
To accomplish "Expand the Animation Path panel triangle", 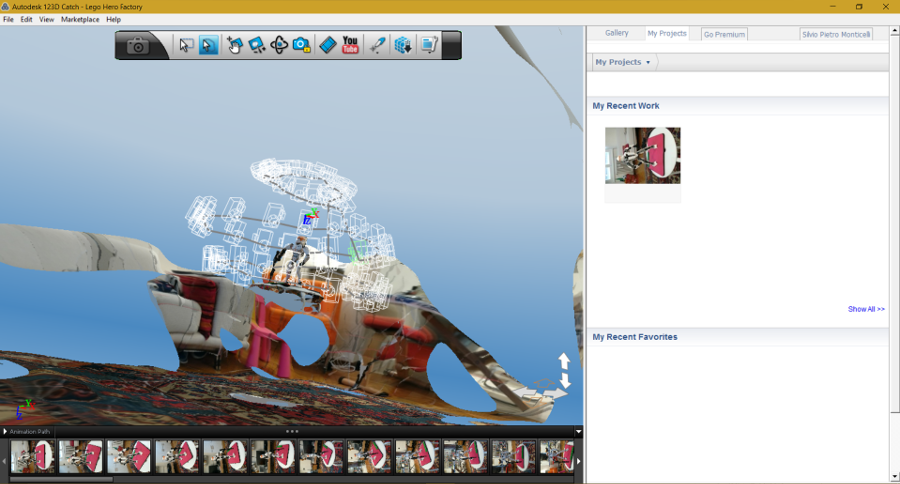I will coord(5,431).
